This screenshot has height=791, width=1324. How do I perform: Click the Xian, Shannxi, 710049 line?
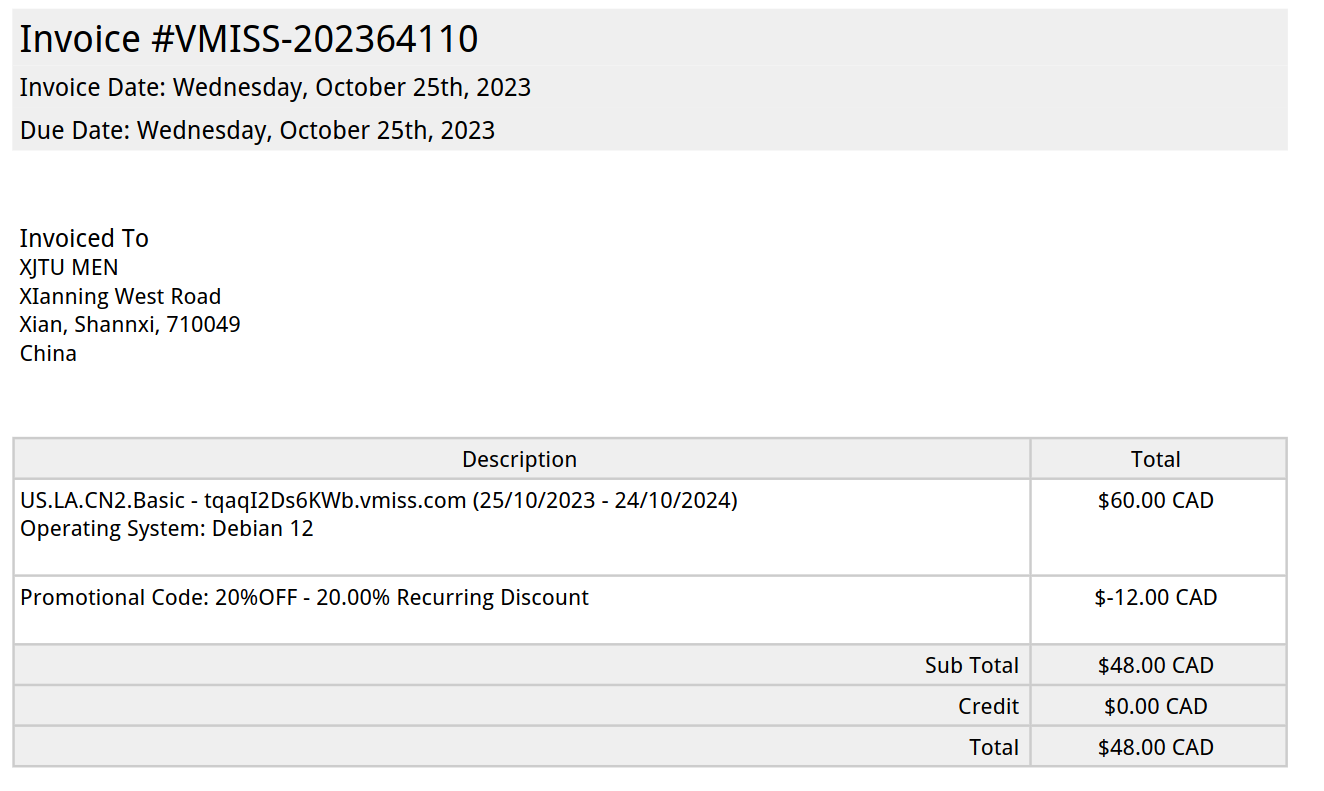pos(130,324)
